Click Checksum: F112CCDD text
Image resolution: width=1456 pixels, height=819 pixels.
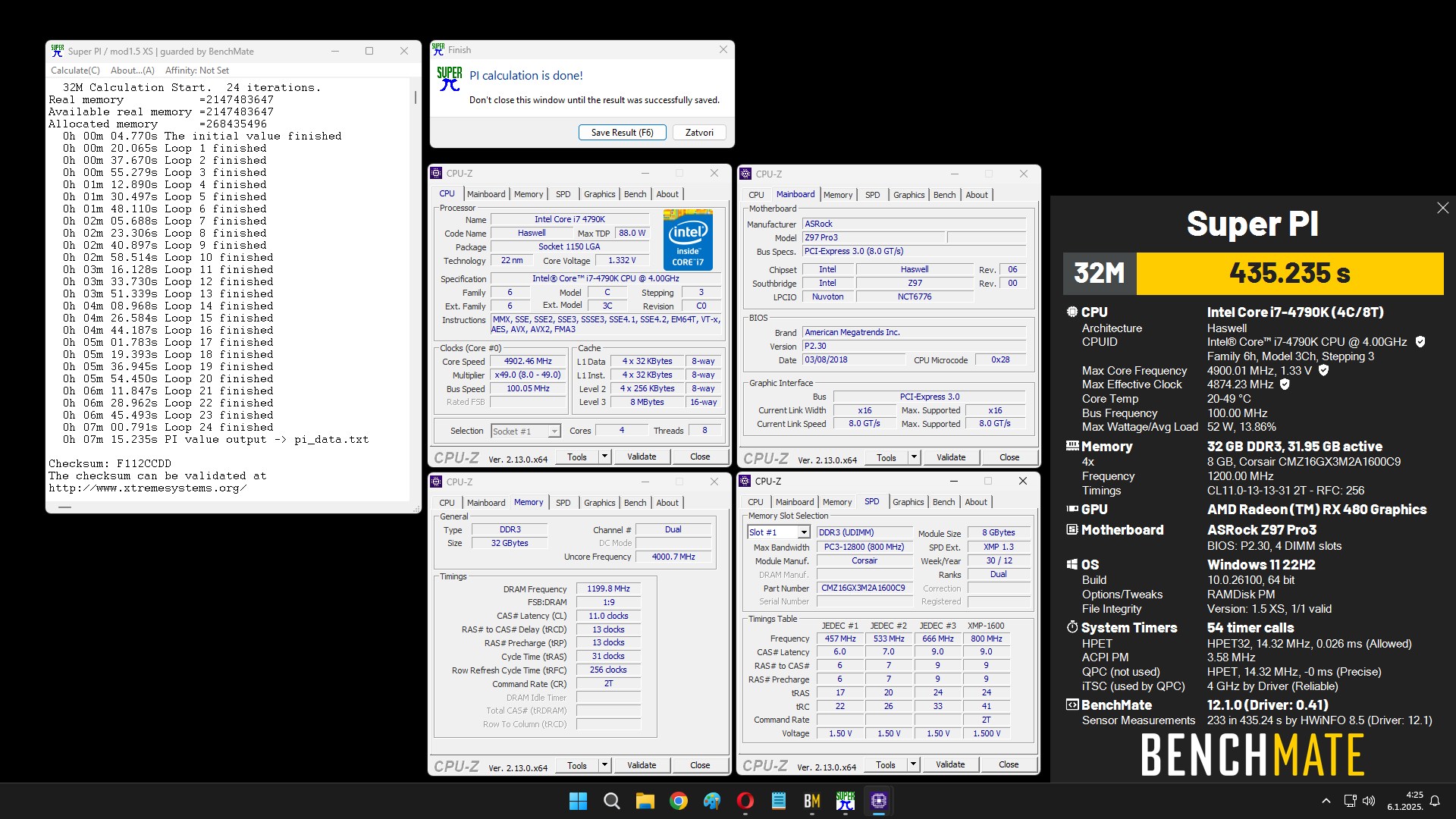(x=110, y=463)
